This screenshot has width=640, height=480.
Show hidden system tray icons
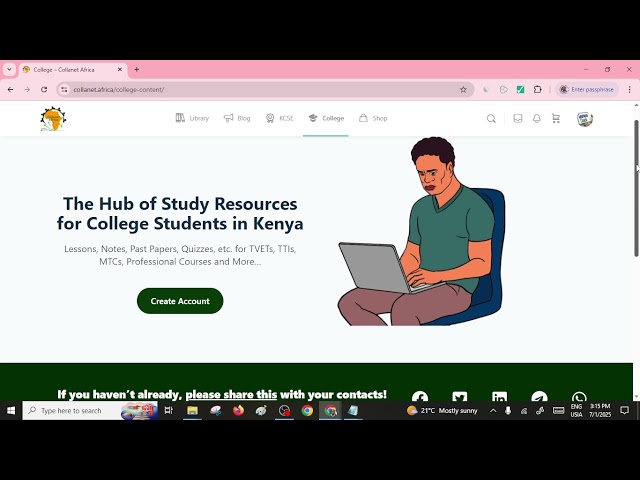[493, 411]
